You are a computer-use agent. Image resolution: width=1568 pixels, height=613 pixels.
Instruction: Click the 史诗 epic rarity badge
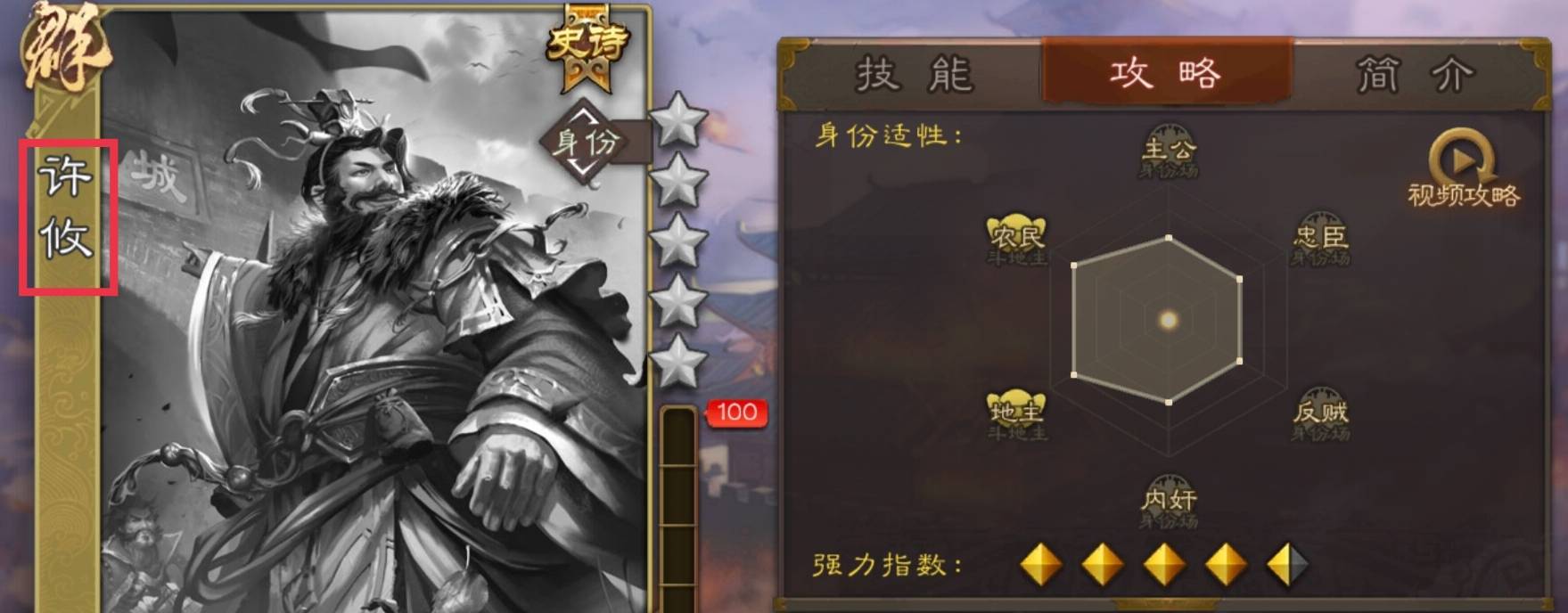[x=587, y=47]
